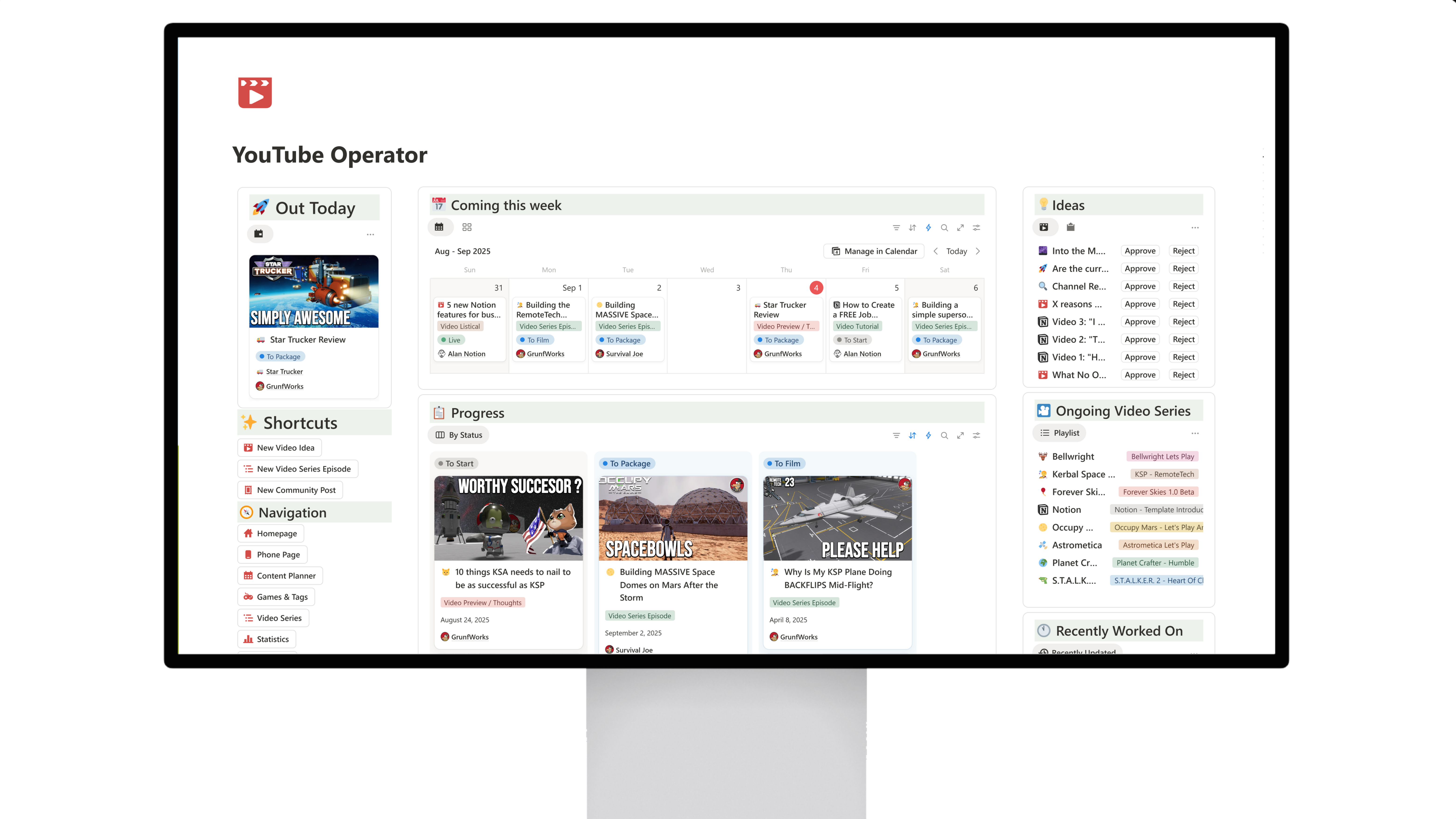Go to previous week in calendar

[x=935, y=252]
